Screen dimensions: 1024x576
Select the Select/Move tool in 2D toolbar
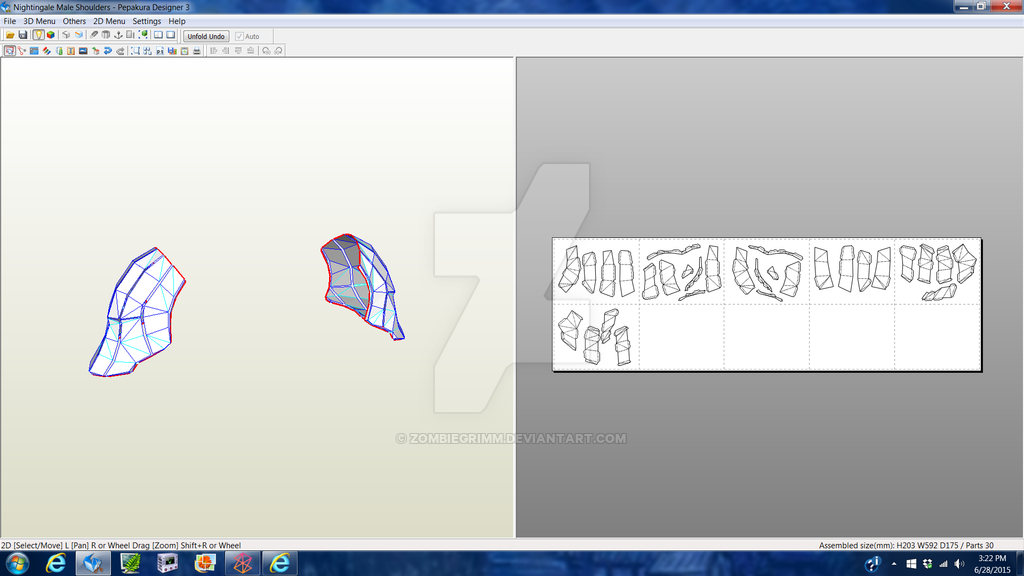9,50
